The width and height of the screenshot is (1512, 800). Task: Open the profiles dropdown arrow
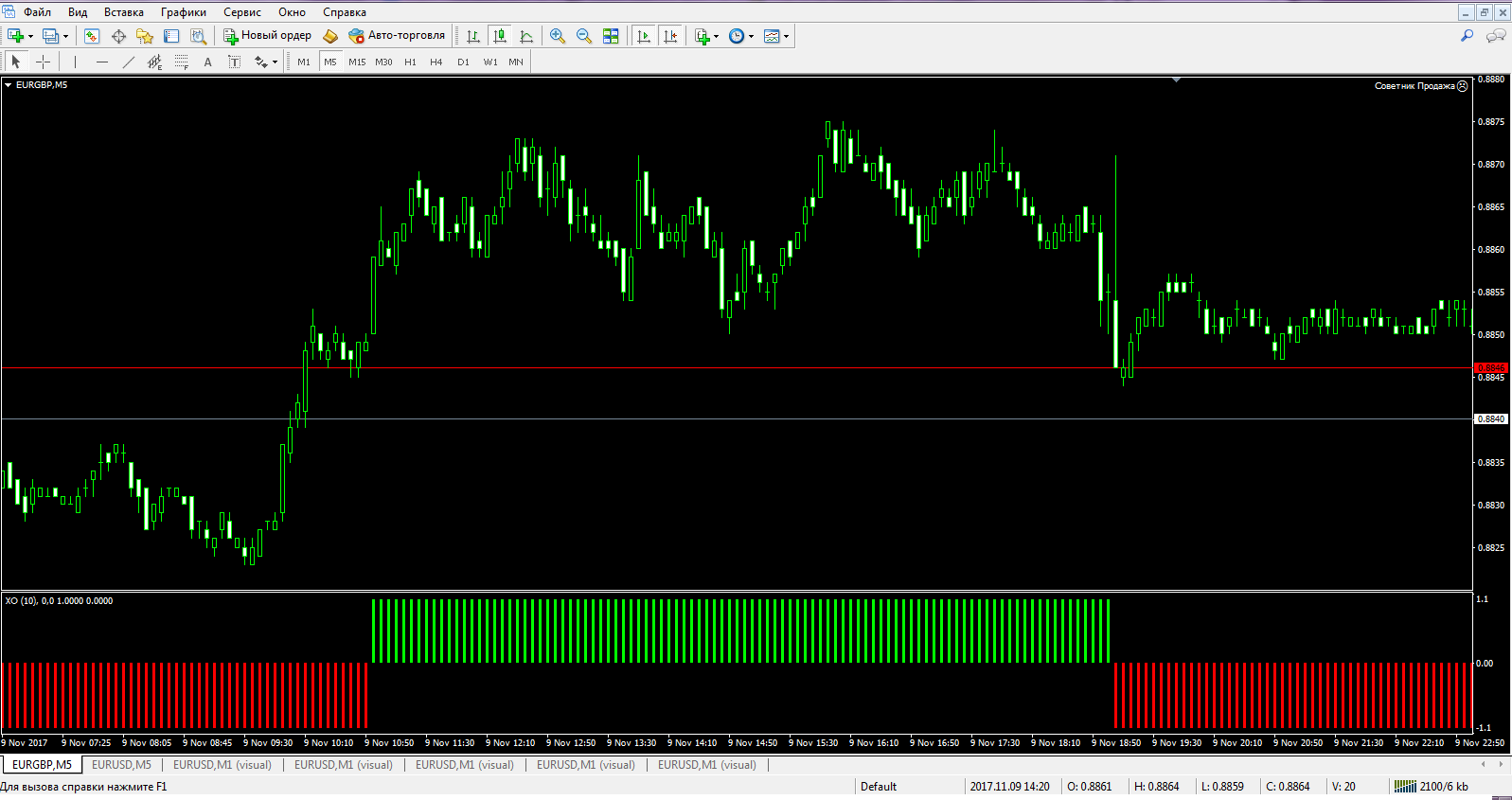tap(65, 37)
